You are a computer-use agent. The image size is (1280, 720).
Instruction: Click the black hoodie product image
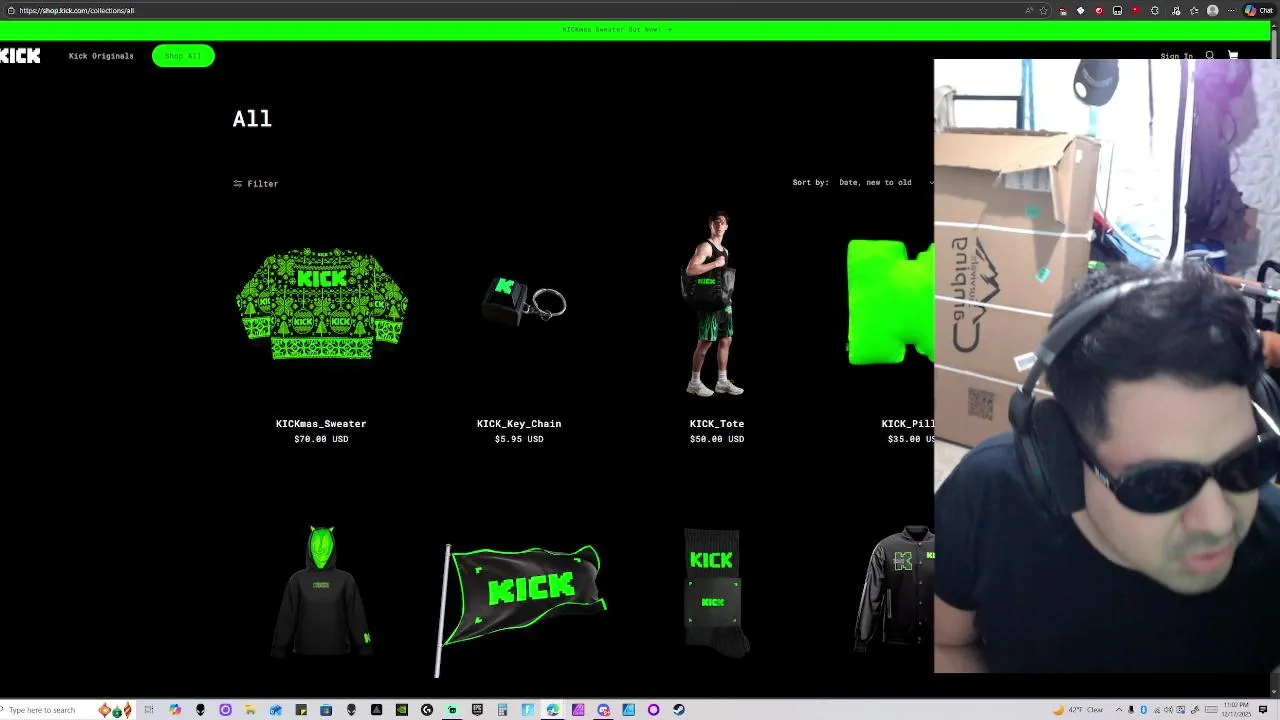point(321,591)
